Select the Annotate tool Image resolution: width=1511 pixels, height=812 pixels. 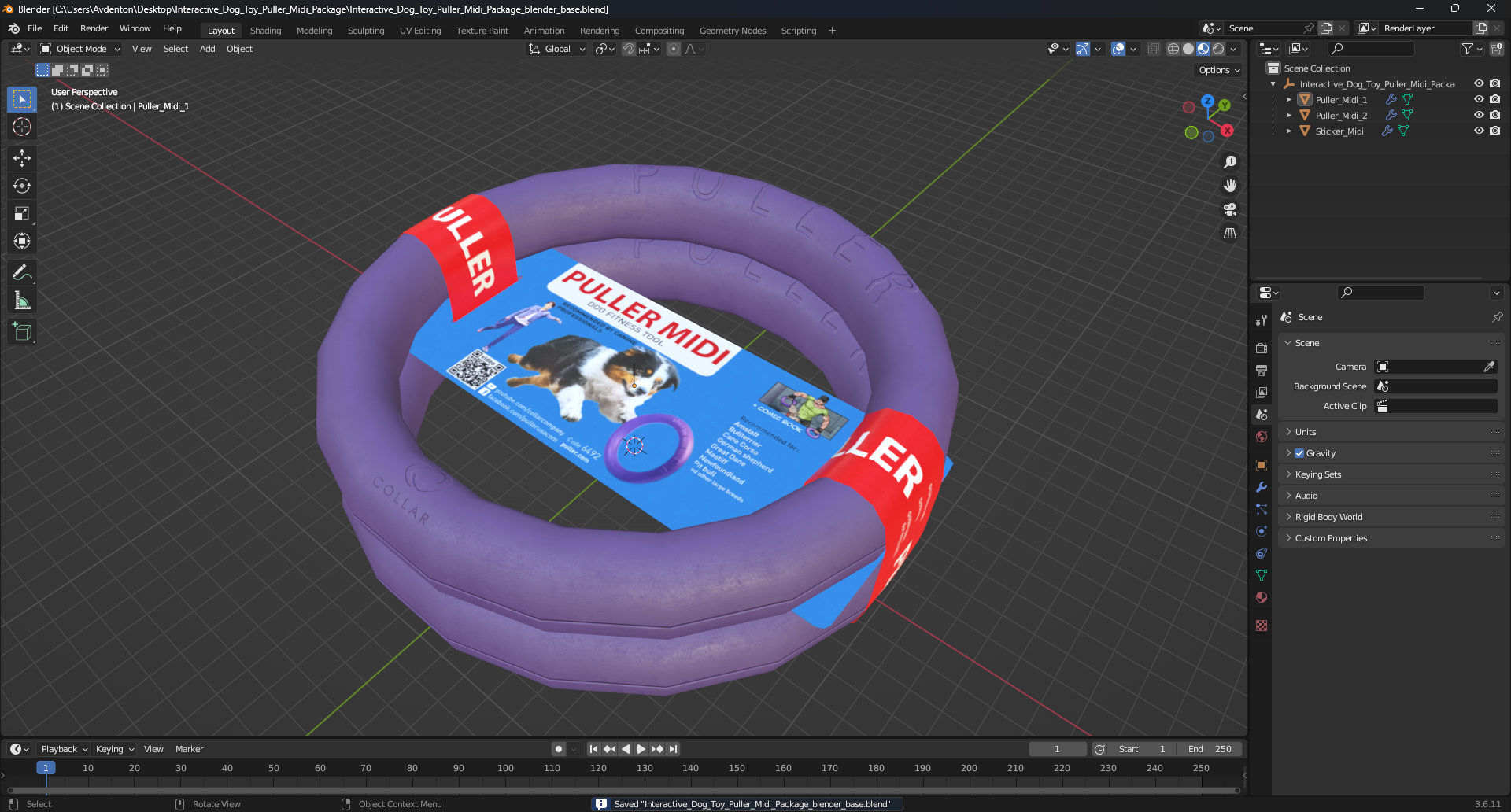[x=22, y=273]
